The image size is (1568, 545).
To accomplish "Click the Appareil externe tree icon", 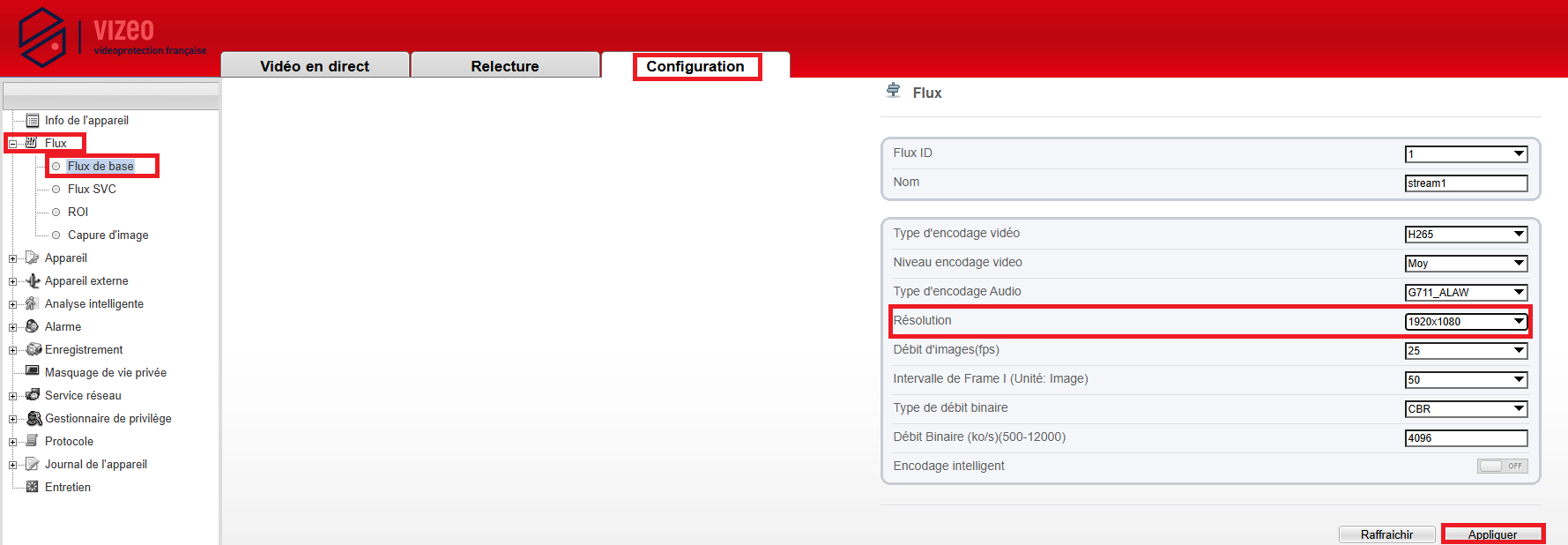I will [x=33, y=280].
